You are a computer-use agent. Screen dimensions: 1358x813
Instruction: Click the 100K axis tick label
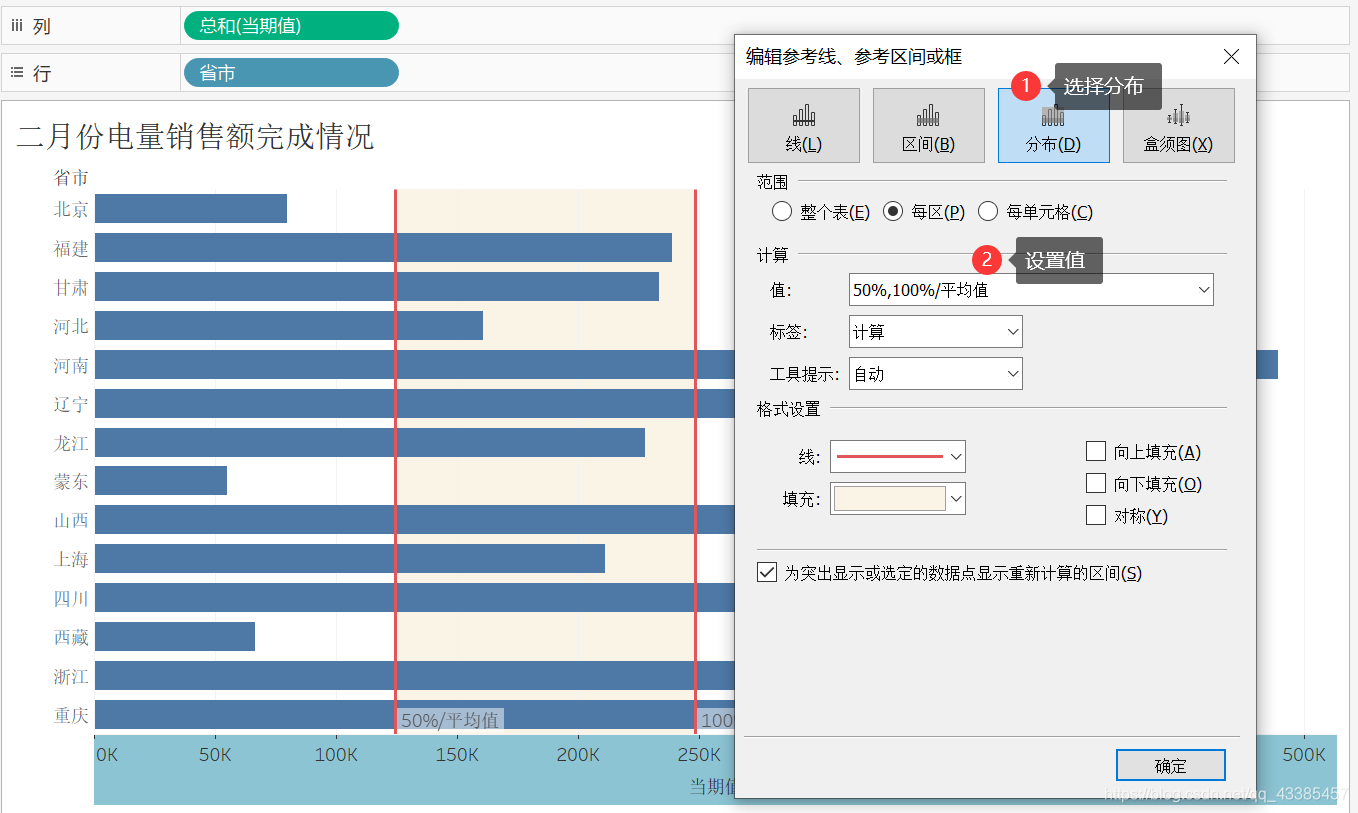pos(336,755)
